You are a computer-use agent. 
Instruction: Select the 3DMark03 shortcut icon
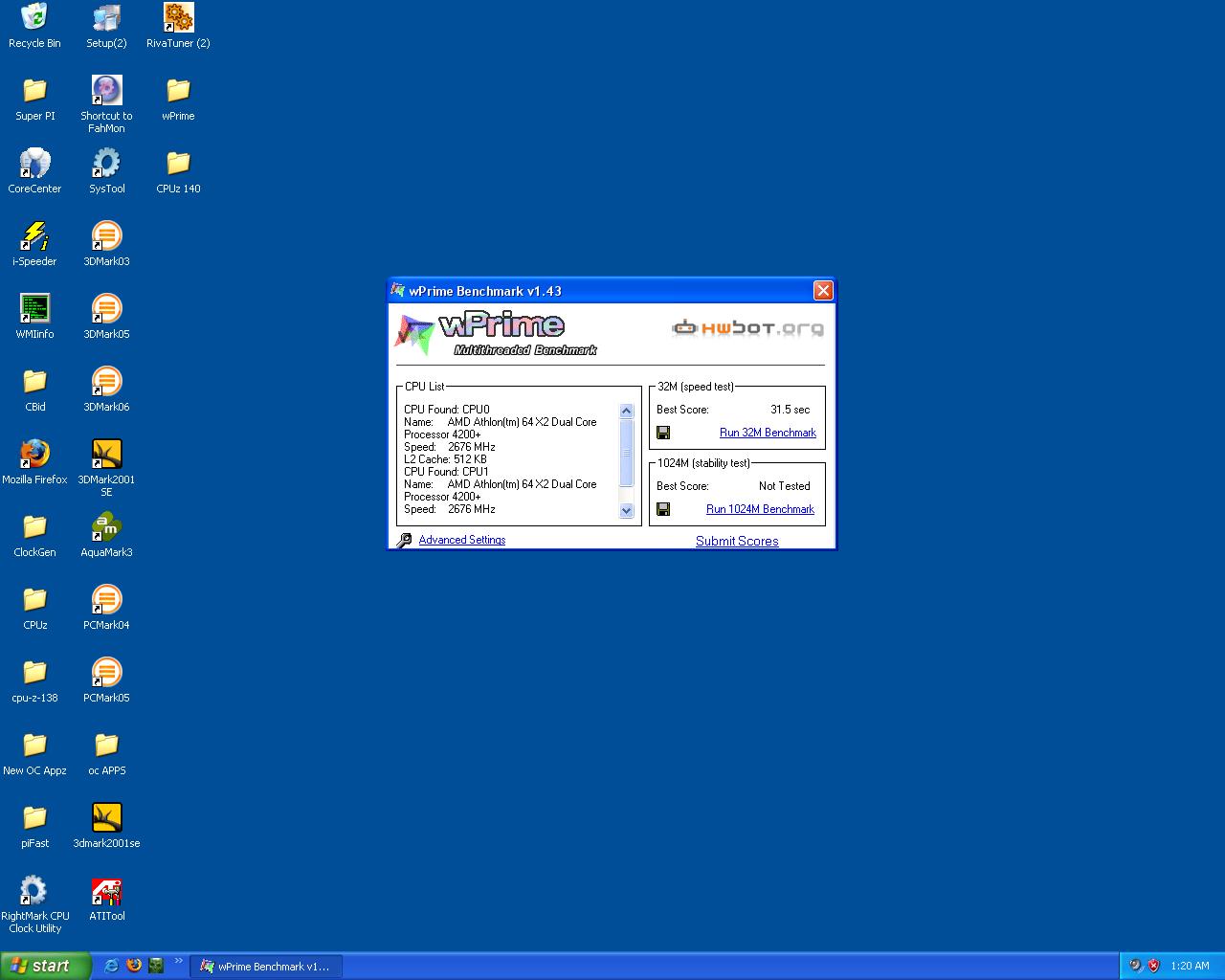[106, 235]
